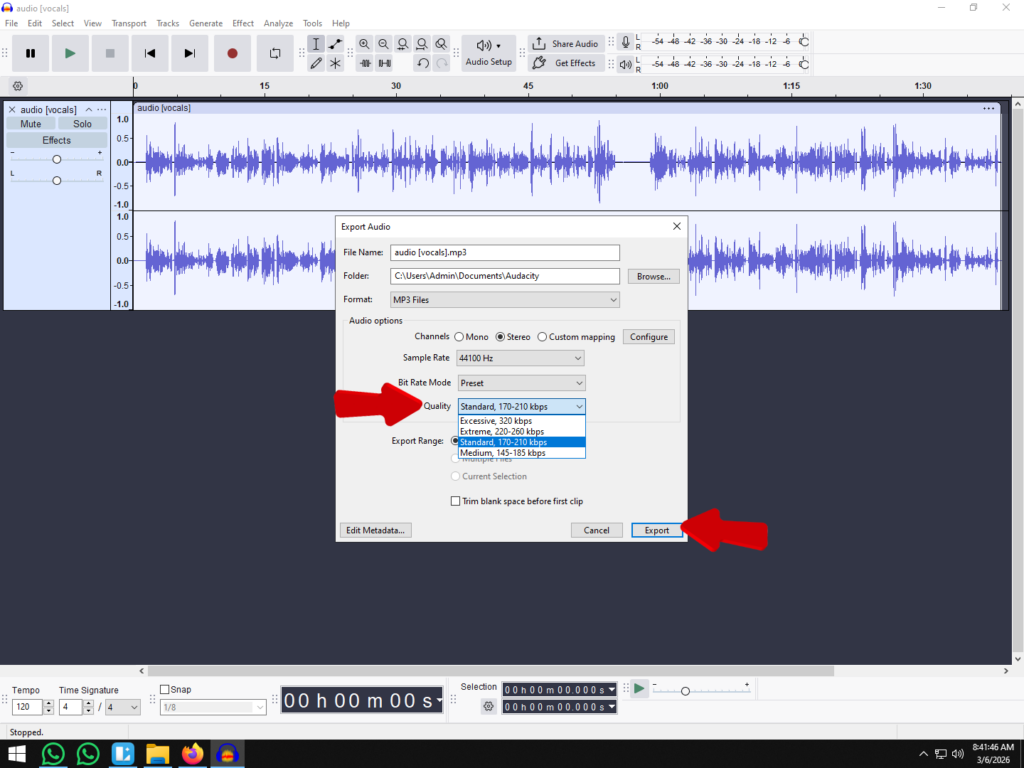Open the Tracks menu
The width and height of the screenshot is (1024, 768).
[168, 23]
